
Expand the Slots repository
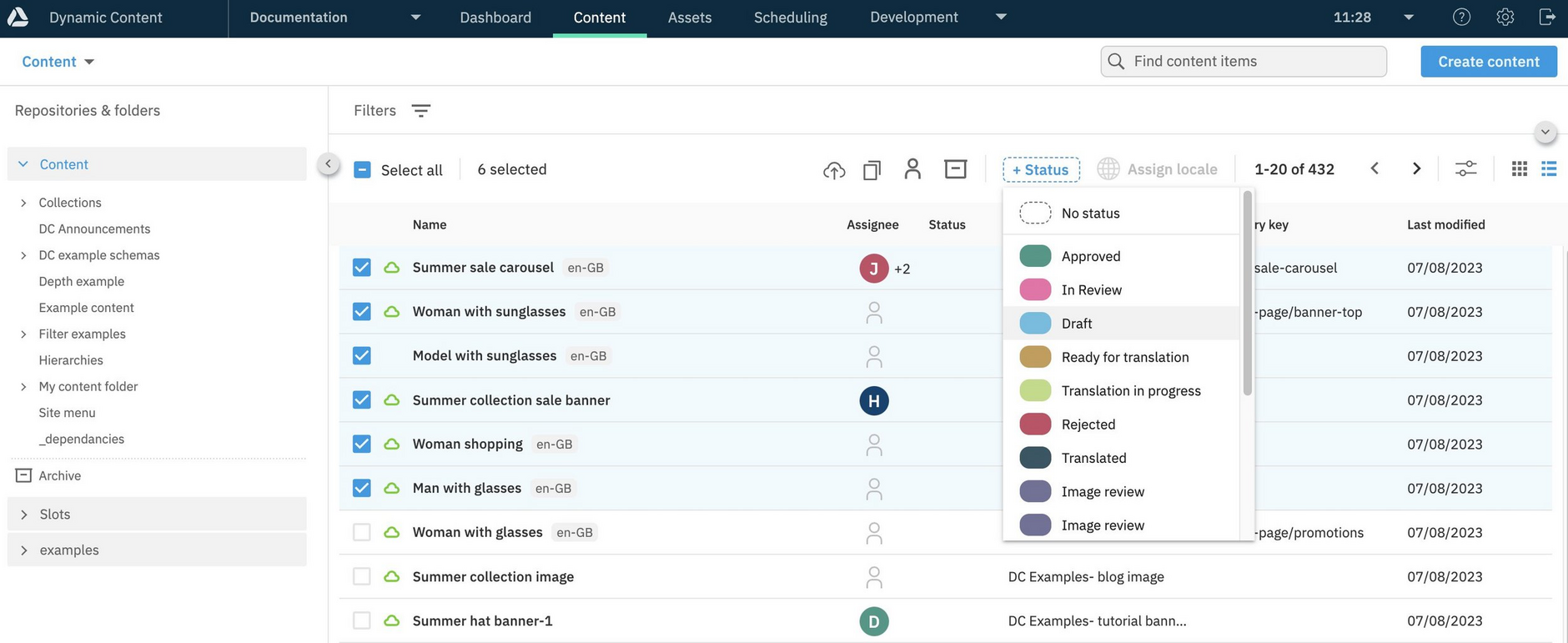pos(23,515)
